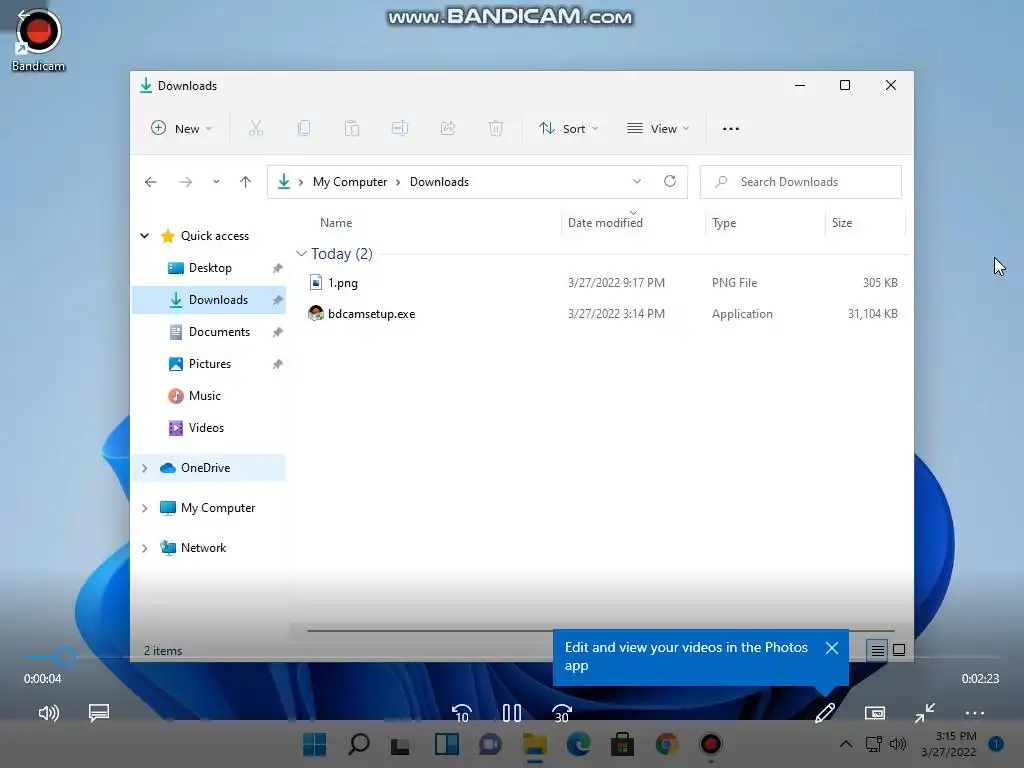Click the video player volume speaker icon
The height and width of the screenshot is (768, 1024).
(49, 712)
